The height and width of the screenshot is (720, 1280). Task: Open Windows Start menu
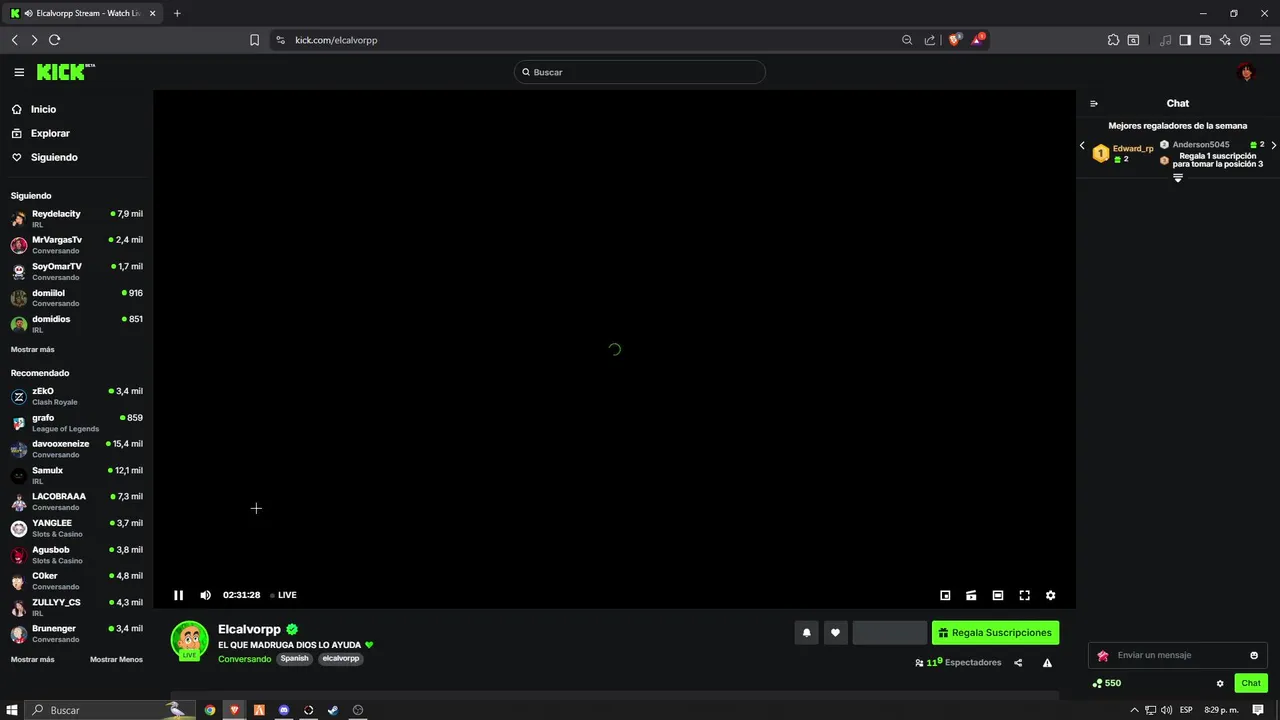(12, 710)
